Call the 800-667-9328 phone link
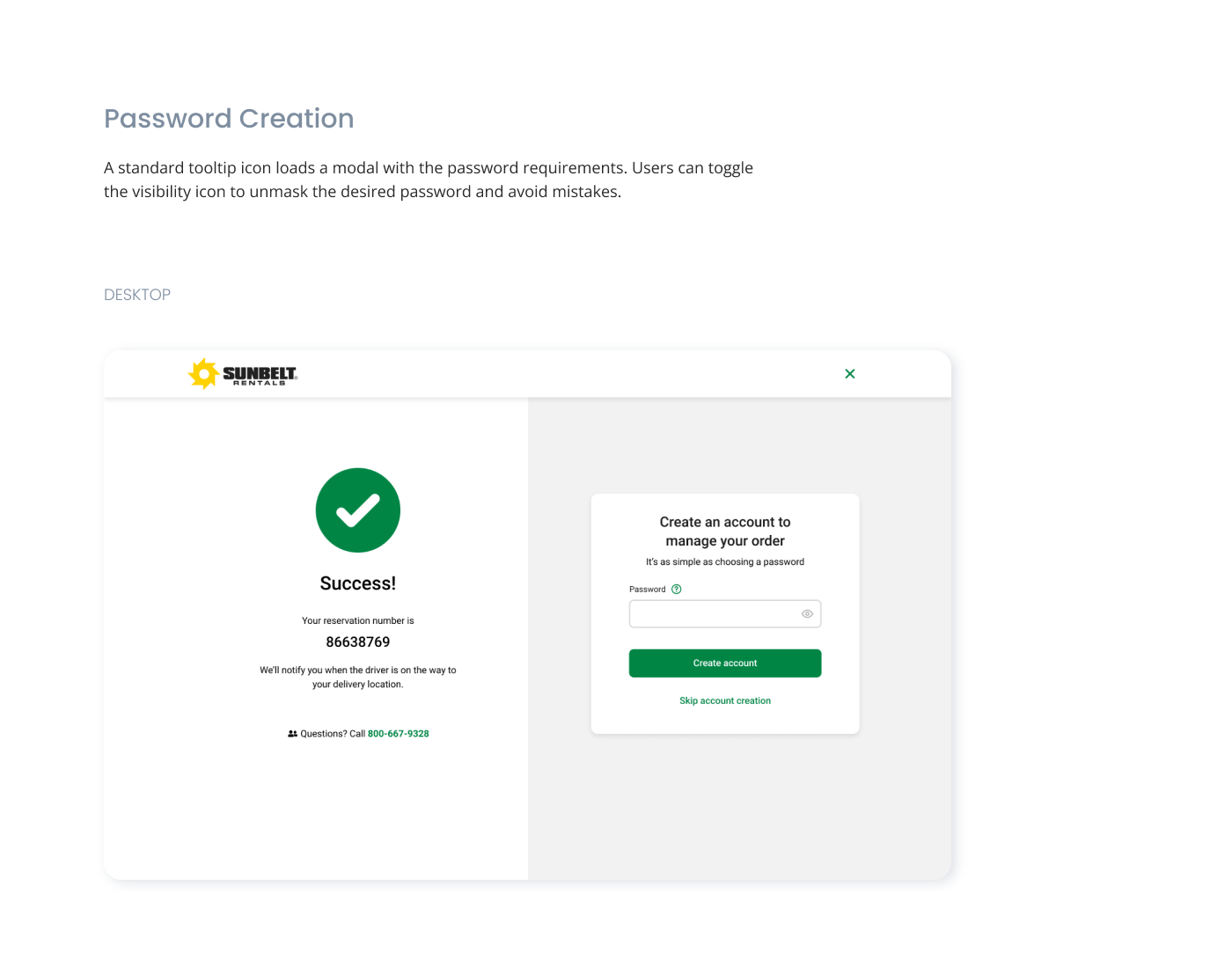 point(398,734)
